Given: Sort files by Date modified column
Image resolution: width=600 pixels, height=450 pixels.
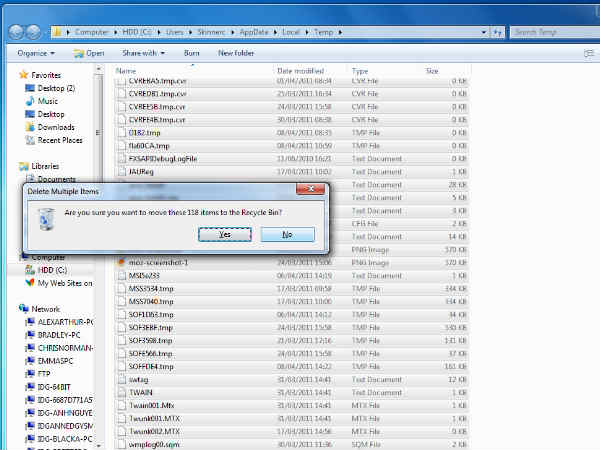Looking at the screenshot, I should pyautogui.click(x=299, y=72).
